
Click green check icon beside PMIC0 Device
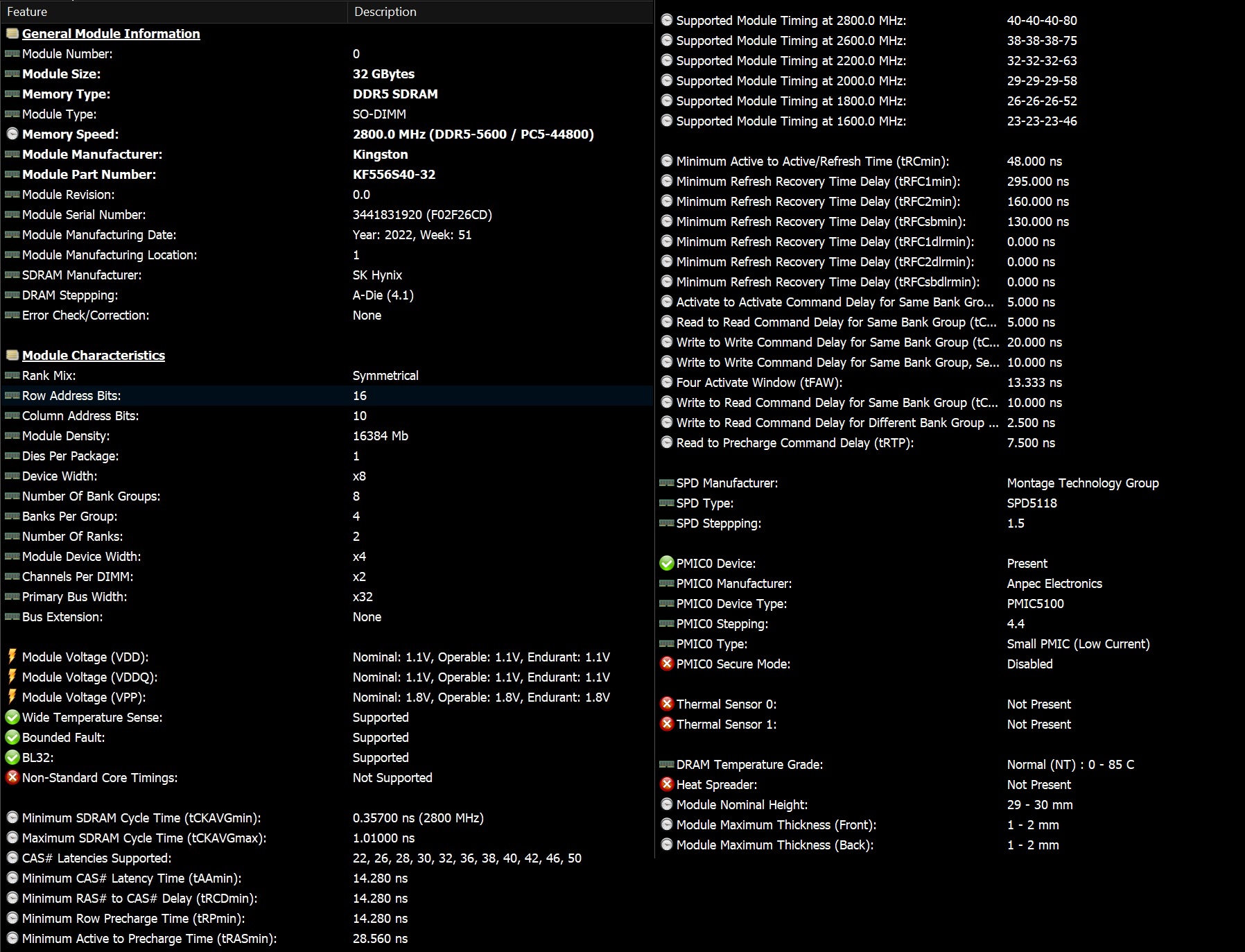[666, 563]
